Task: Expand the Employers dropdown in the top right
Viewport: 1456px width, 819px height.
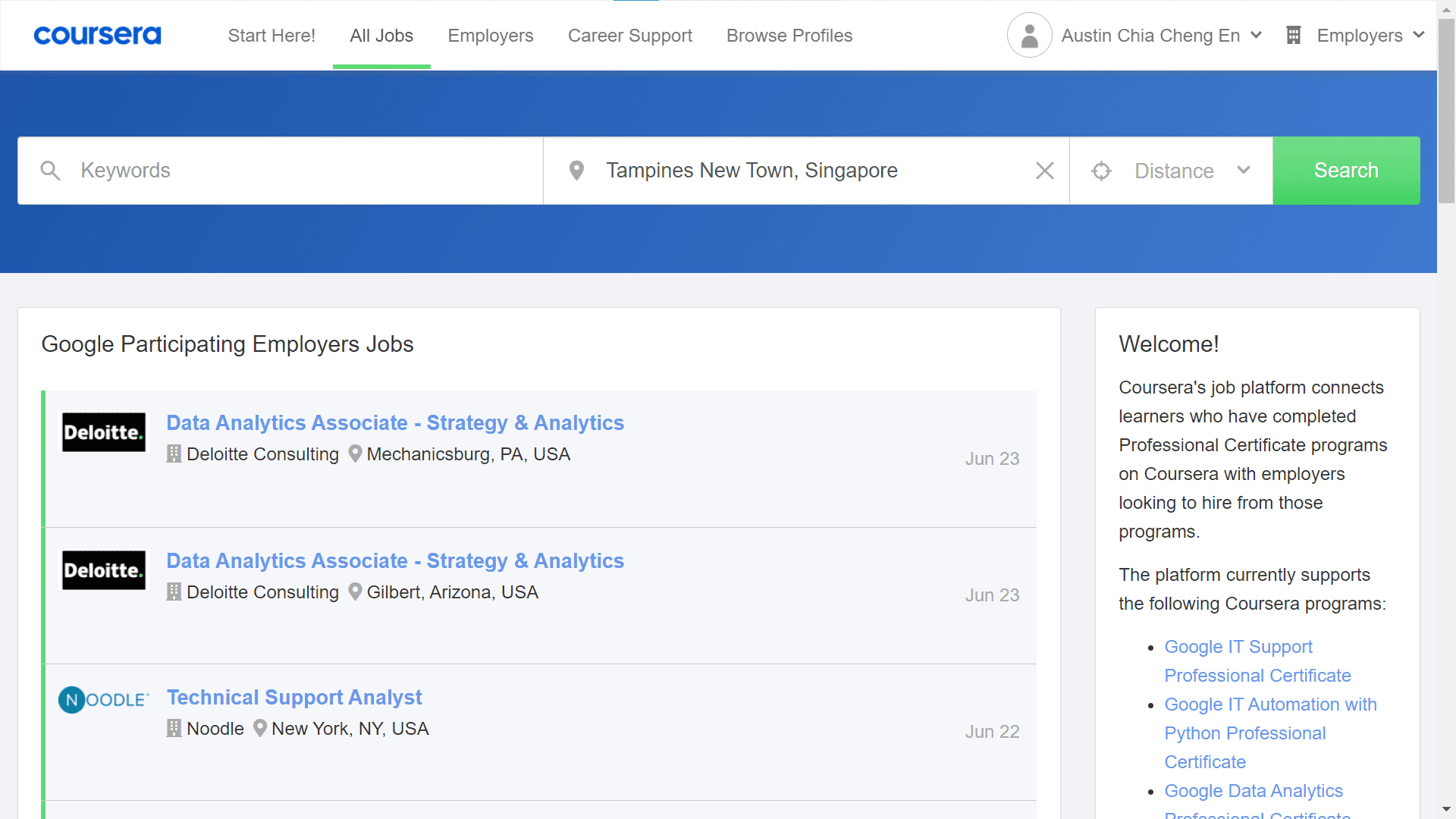Action: 1420,34
